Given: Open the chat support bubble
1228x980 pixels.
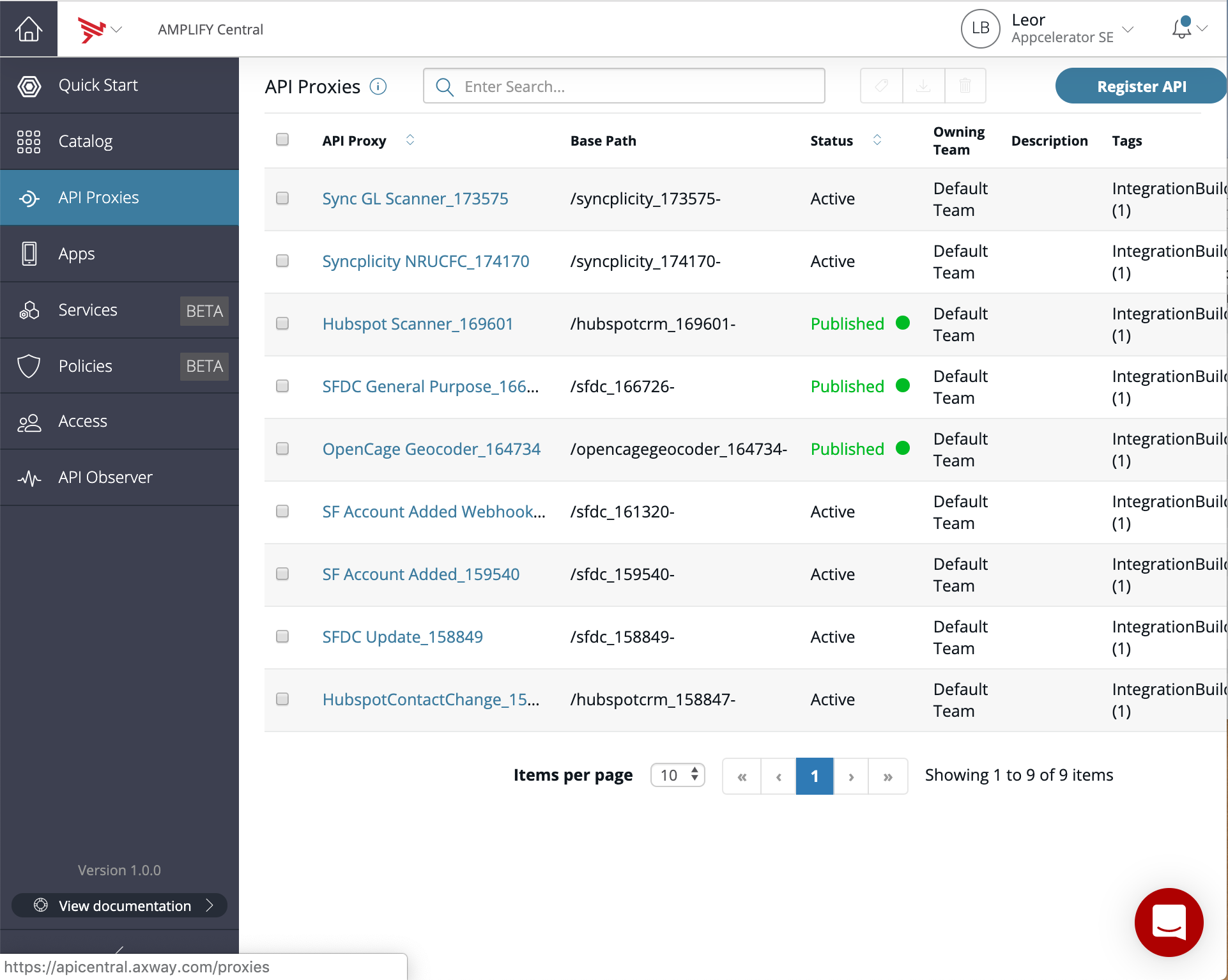Looking at the screenshot, I should (1169, 922).
